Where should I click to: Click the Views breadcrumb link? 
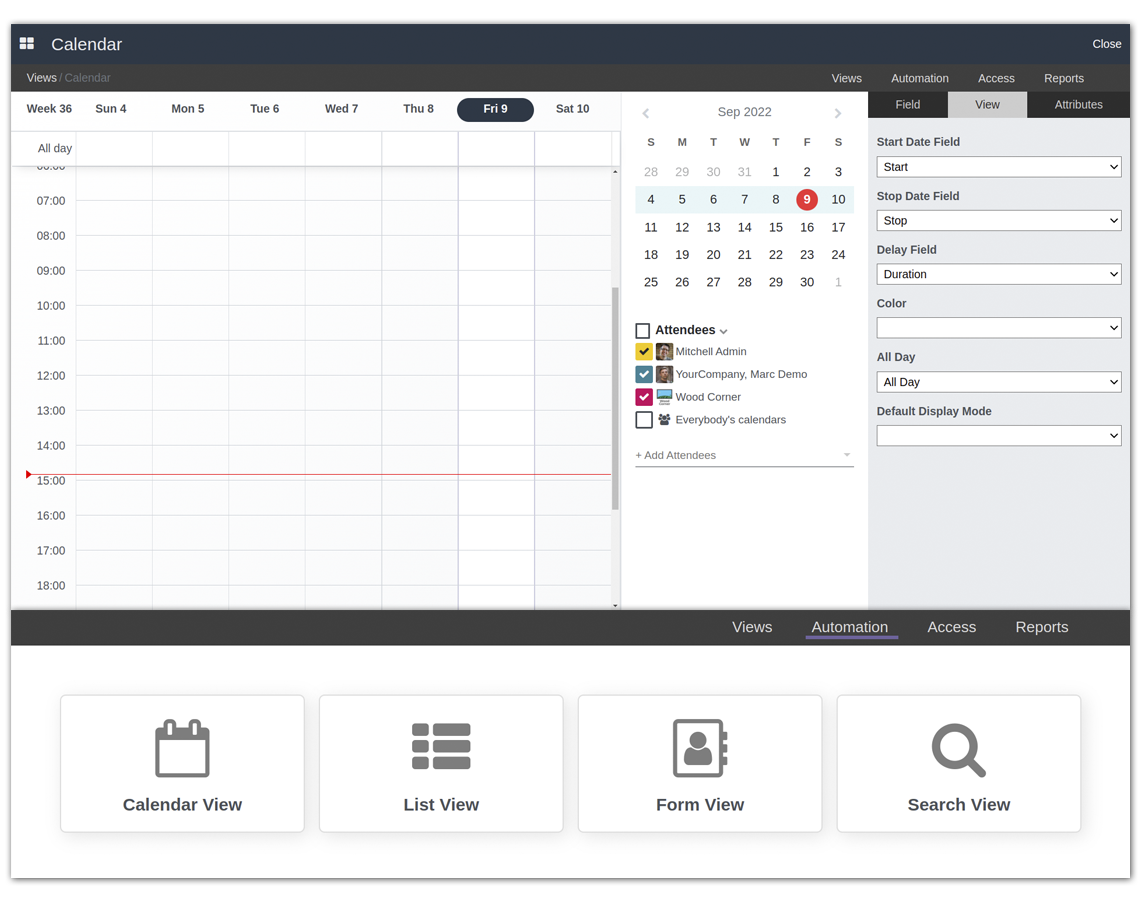tap(41, 78)
